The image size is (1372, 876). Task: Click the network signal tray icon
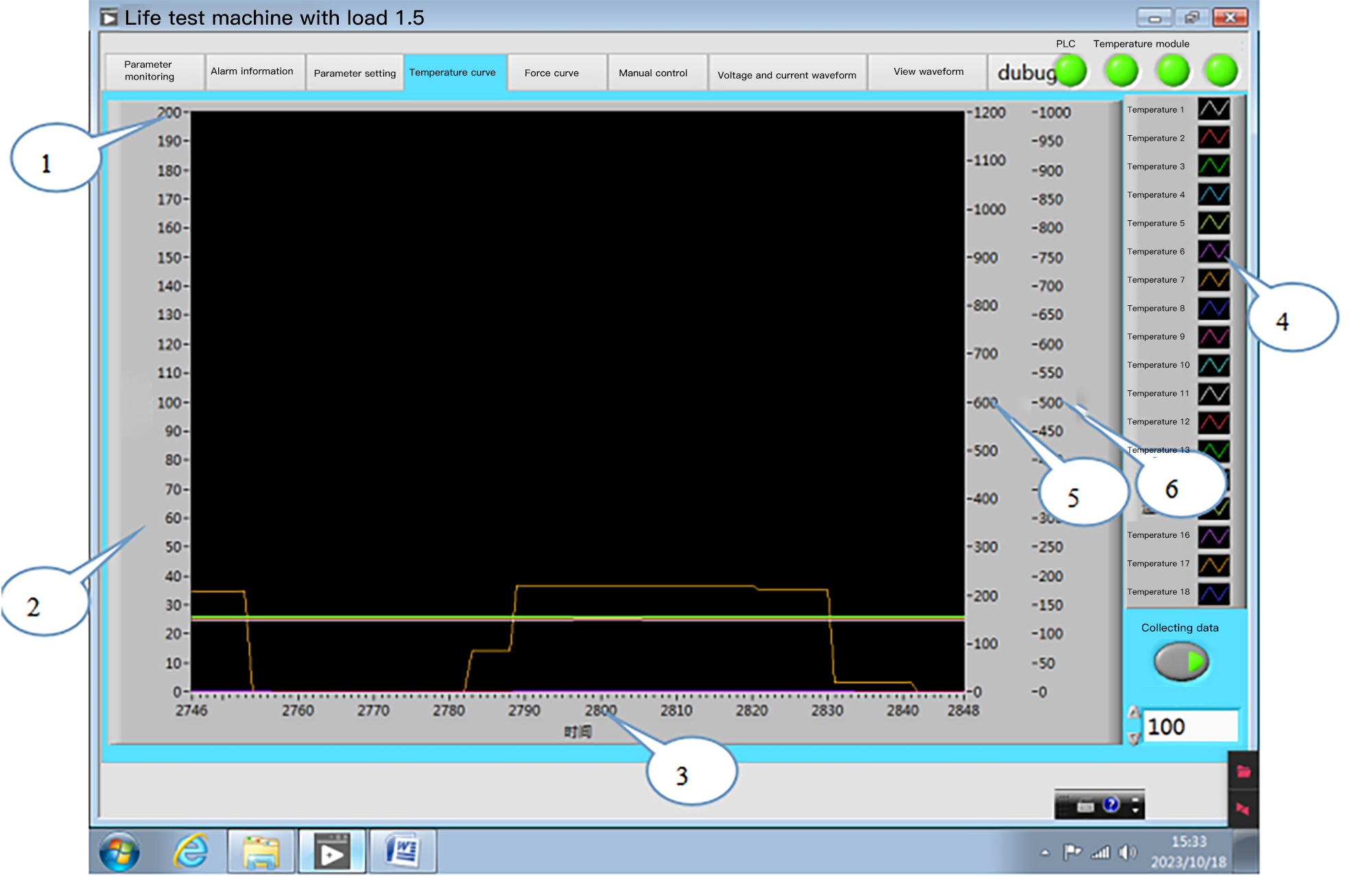point(1100,853)
